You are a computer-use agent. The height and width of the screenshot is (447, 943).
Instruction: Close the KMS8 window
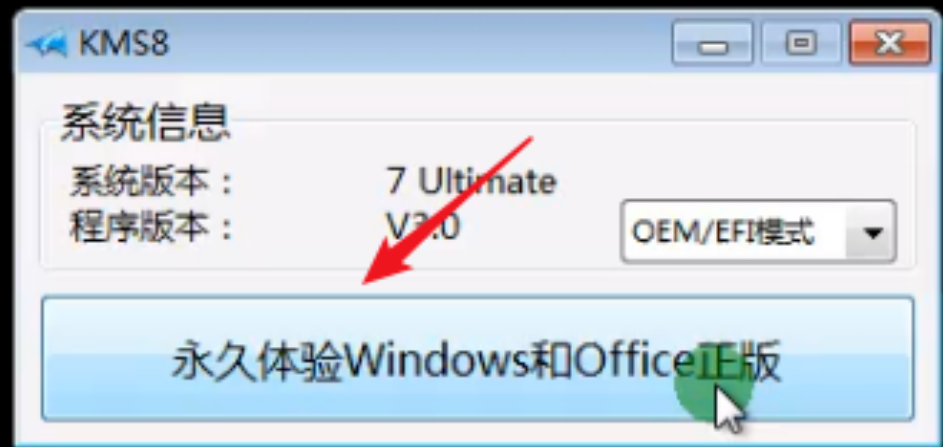click(889, 43)
